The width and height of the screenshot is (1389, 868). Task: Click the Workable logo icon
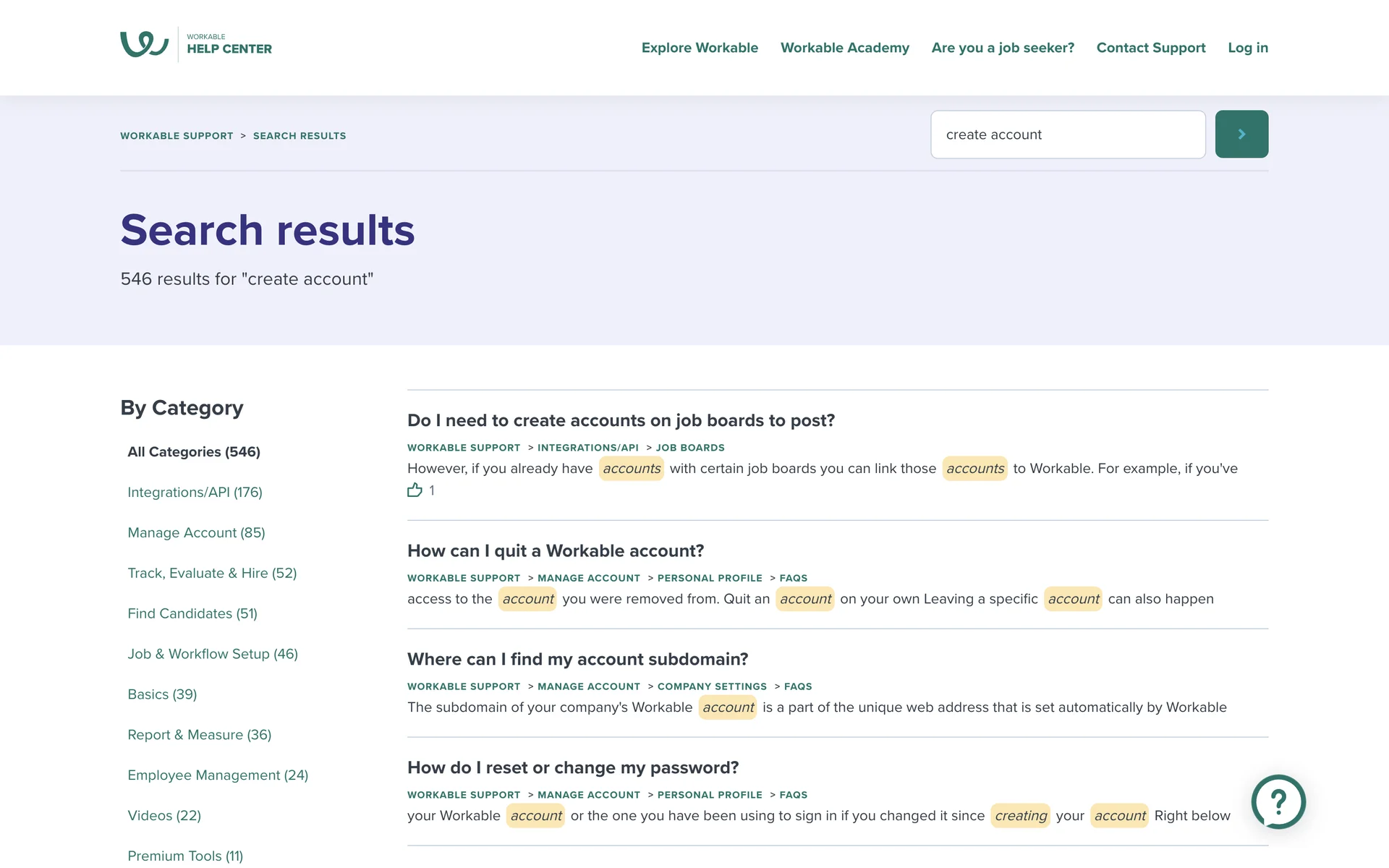(x=144, y=44)
